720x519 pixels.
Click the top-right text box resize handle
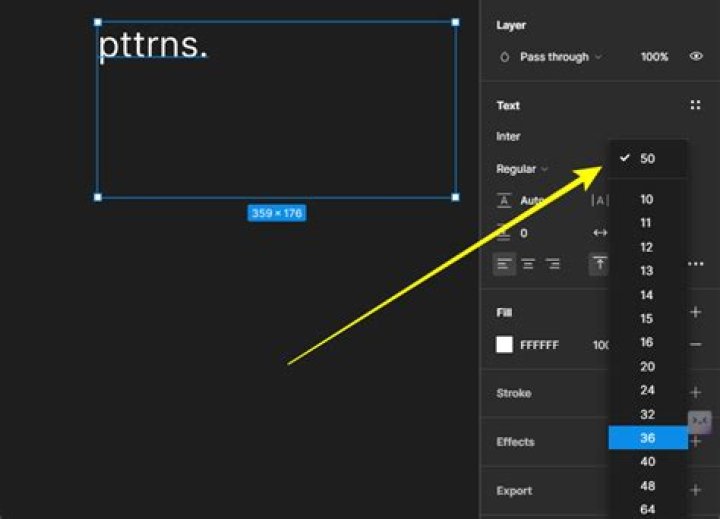point(456,22)
